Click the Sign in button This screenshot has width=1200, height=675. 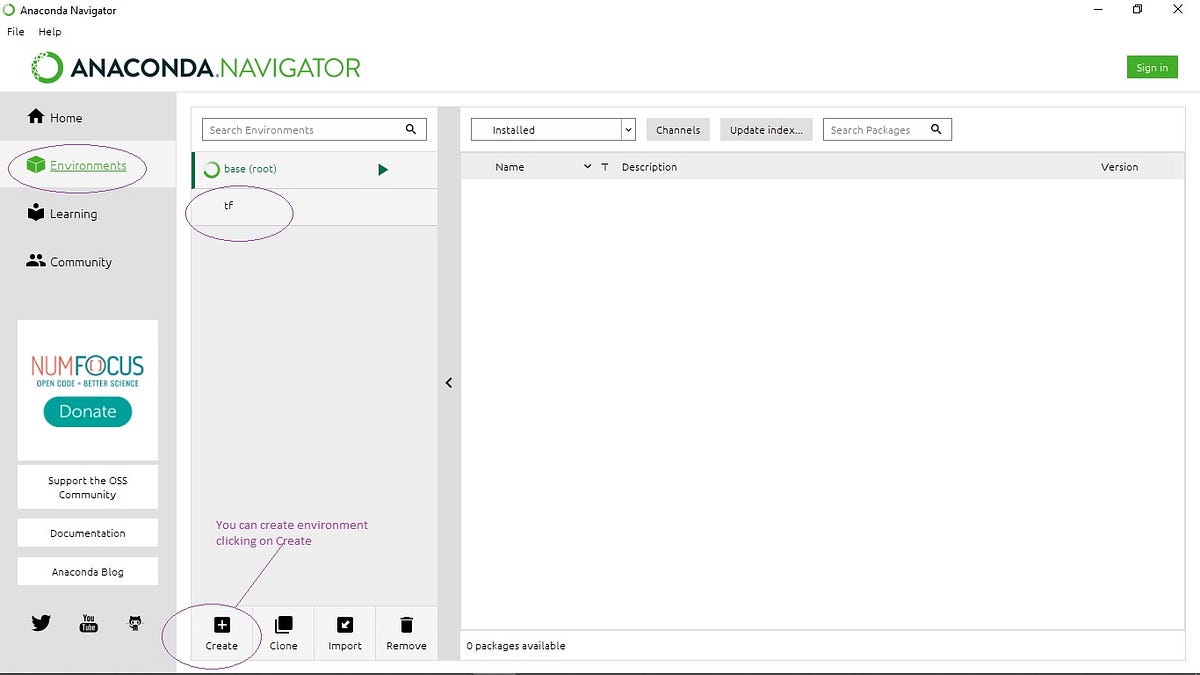(x=1152, y=68)
